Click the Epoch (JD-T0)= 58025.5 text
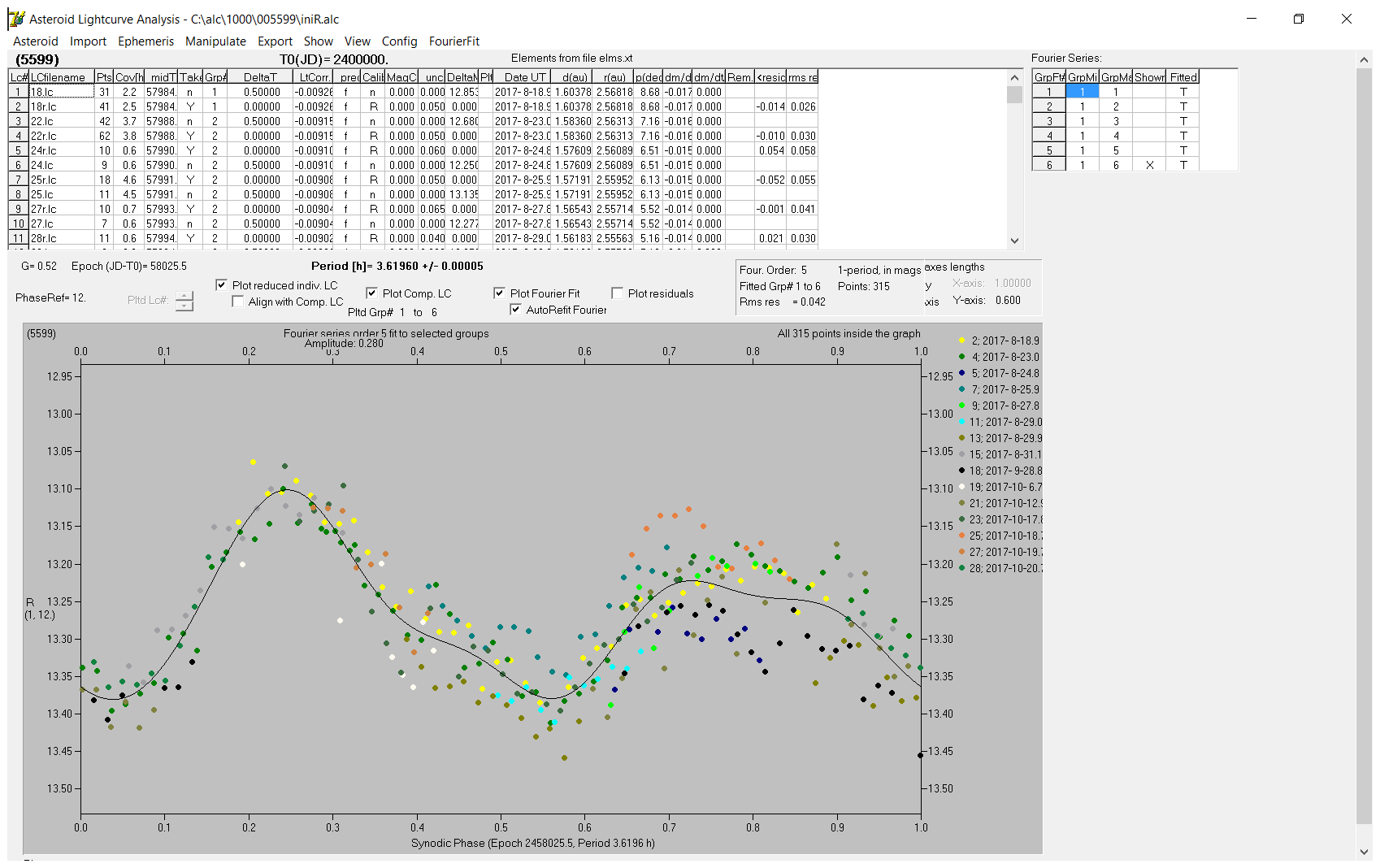1380x868 pixels. (129, 266)
